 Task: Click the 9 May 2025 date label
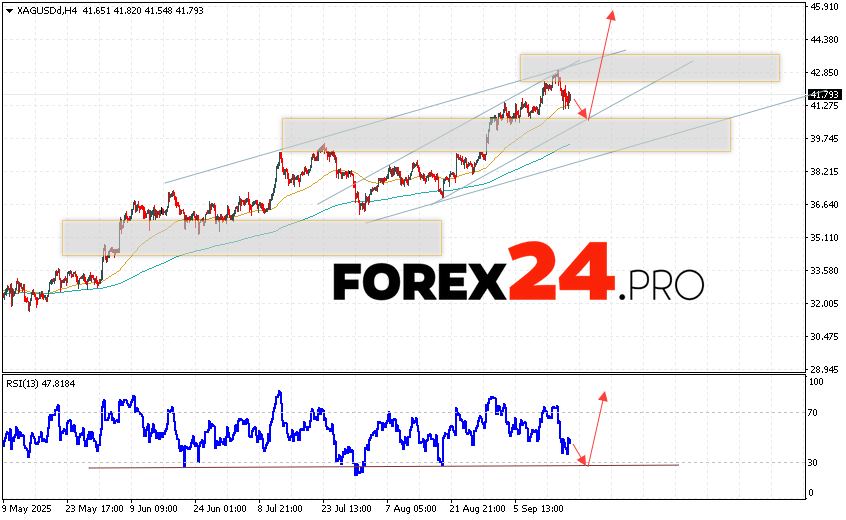pos(27,506)
